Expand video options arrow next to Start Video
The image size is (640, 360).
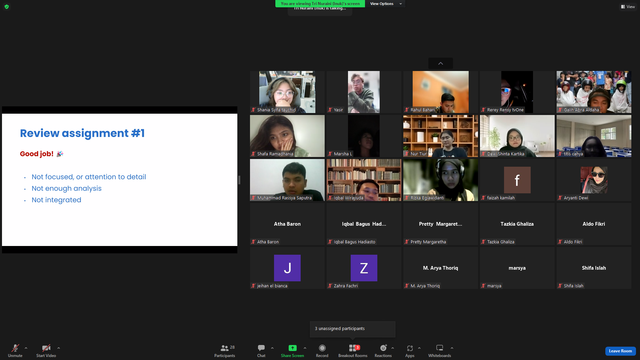[58, 348]
